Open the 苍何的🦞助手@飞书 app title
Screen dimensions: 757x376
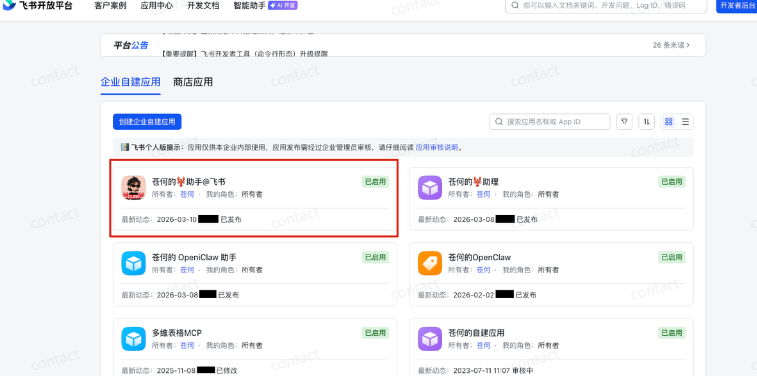[189, 182]
